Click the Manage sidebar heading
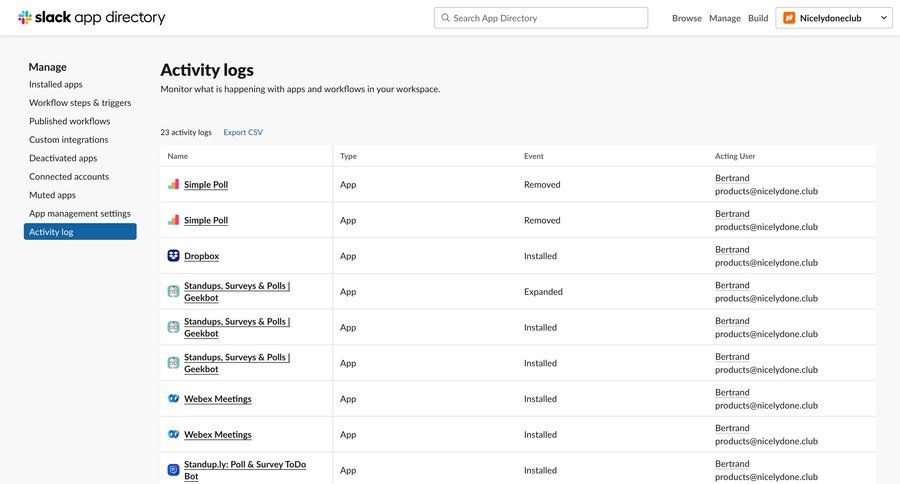Screen dimensions: 900x484 (x=48, y=67)
